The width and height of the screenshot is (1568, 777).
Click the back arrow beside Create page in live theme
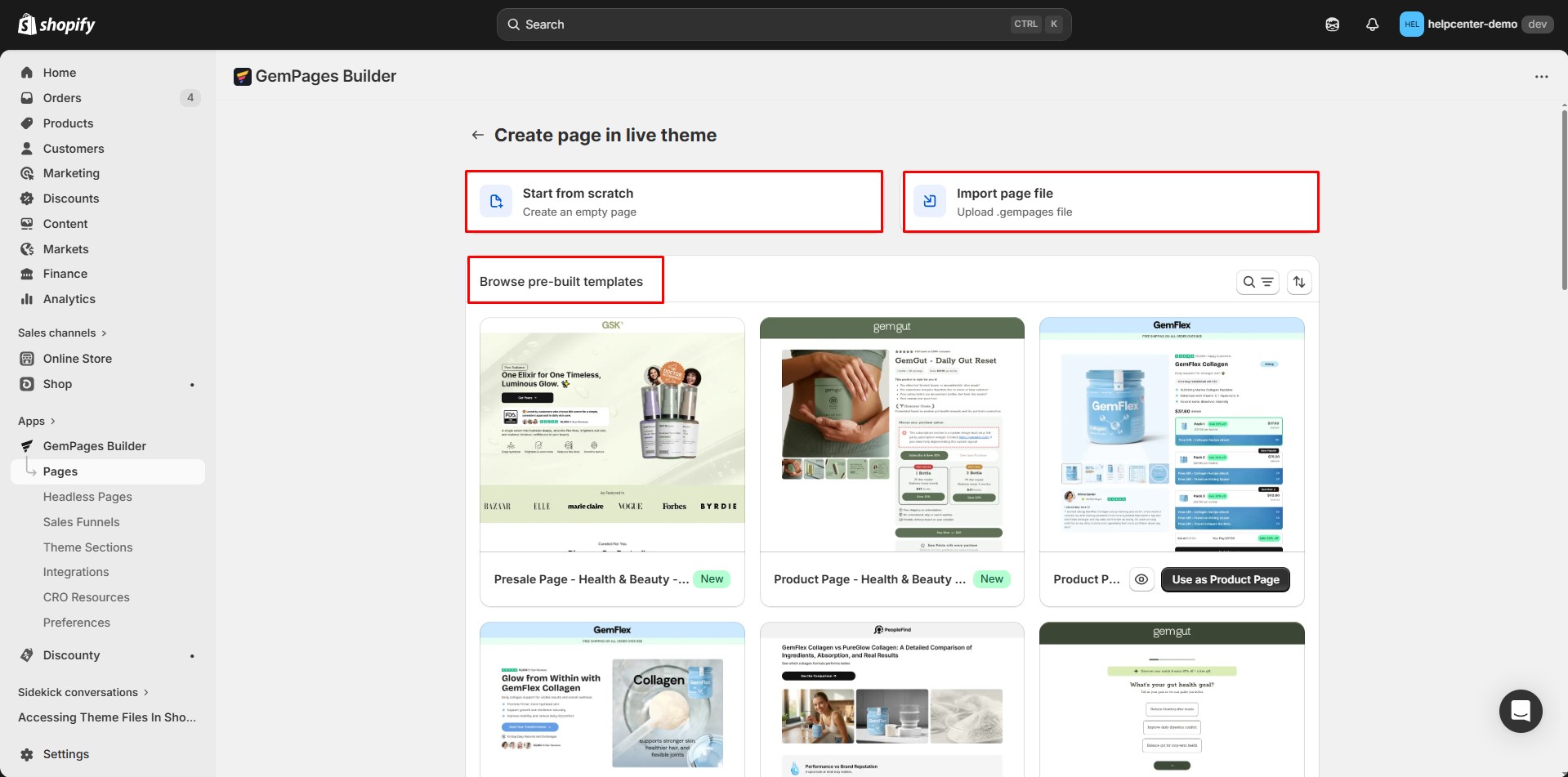pyautogui.click(x=477, y=134)
